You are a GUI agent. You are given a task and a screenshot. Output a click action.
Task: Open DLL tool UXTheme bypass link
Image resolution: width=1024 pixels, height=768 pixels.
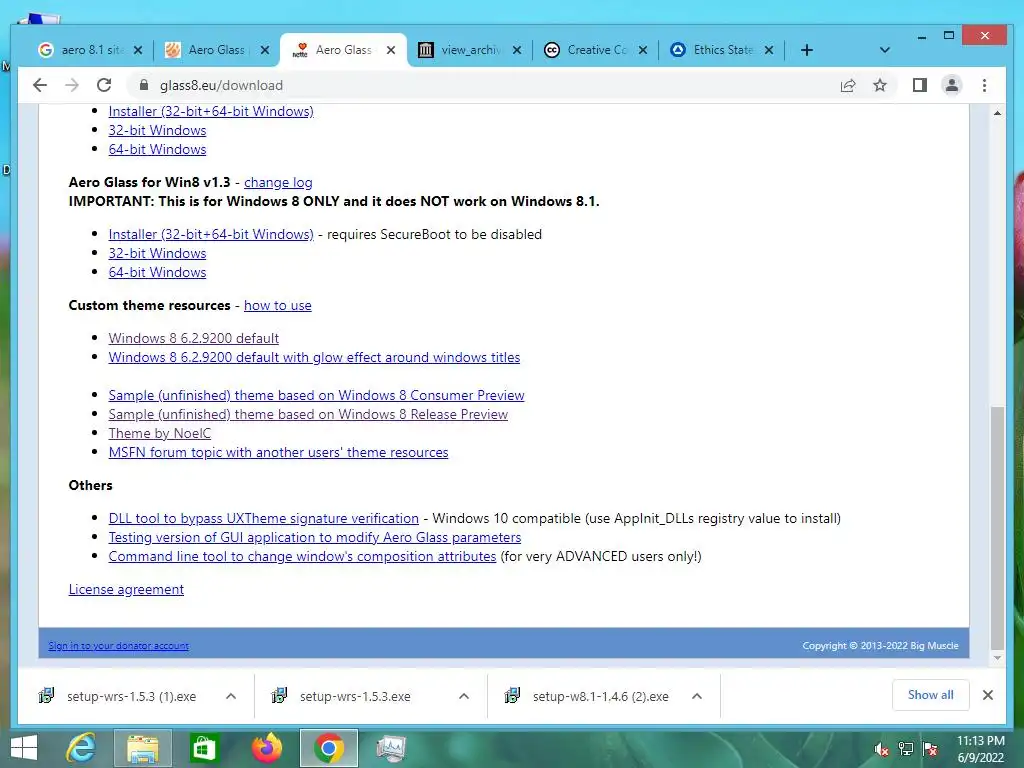click(263, 518)
